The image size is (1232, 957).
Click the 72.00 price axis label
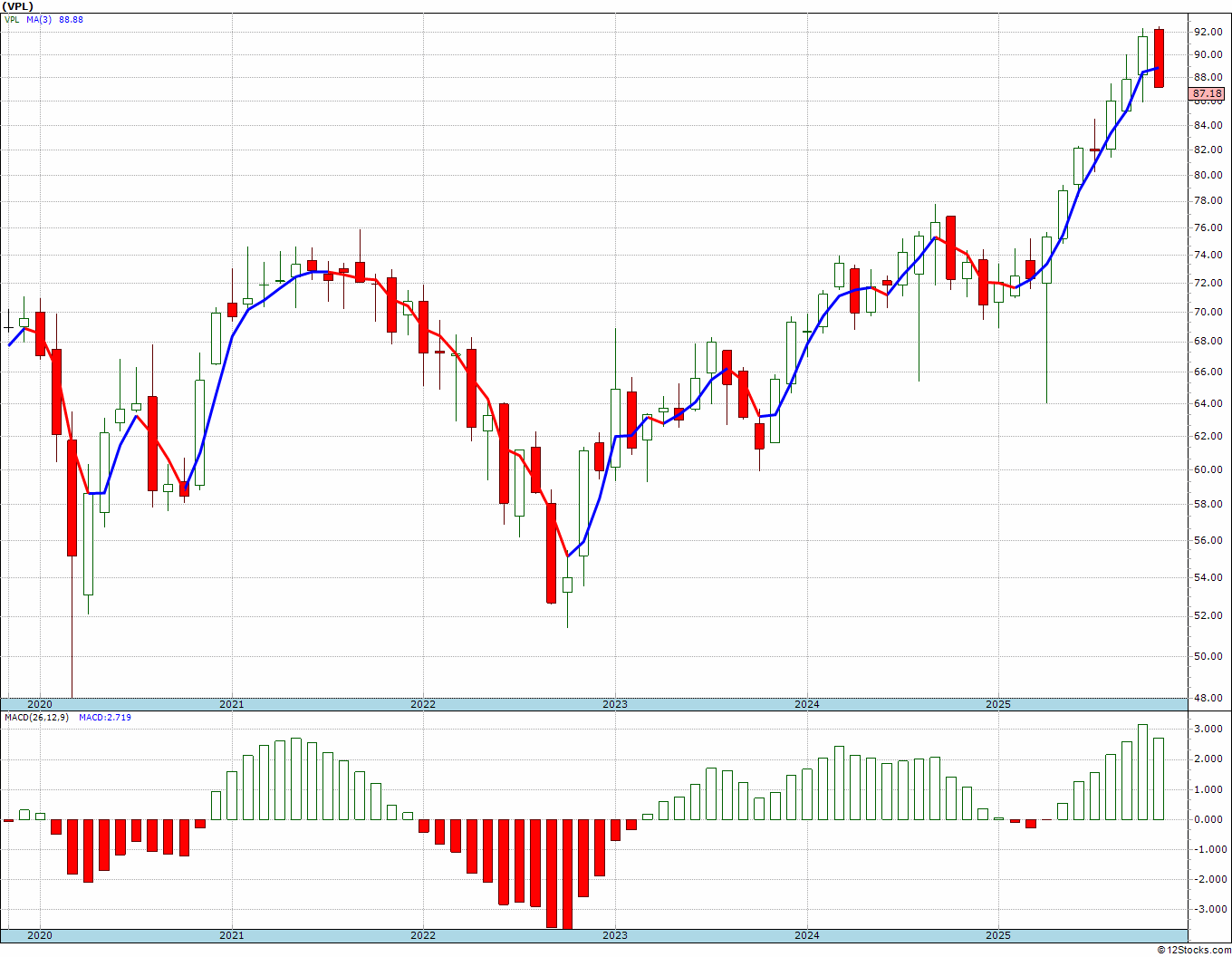(x=1208, y=283)
